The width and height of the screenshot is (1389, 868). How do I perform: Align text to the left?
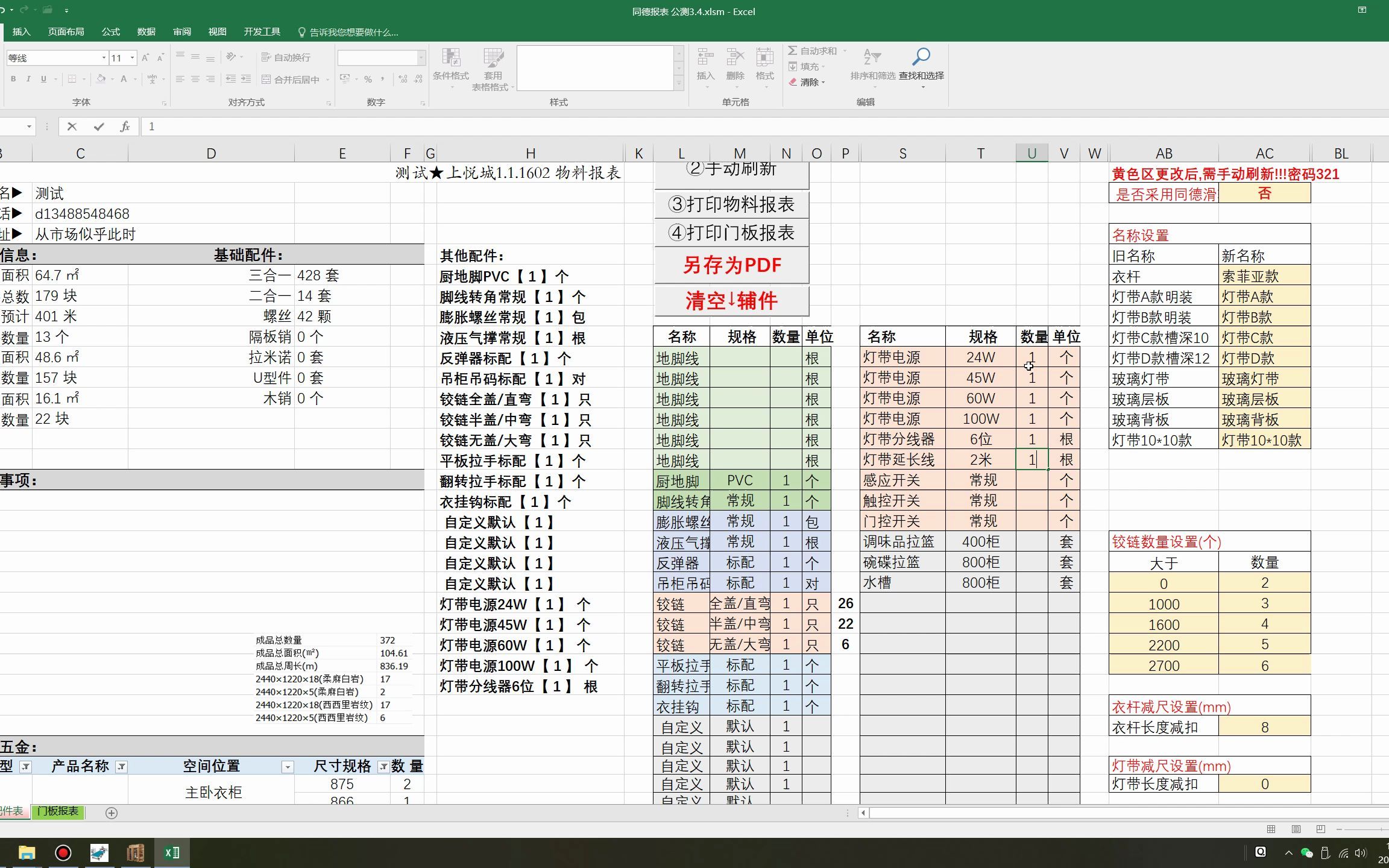[180, 79]
